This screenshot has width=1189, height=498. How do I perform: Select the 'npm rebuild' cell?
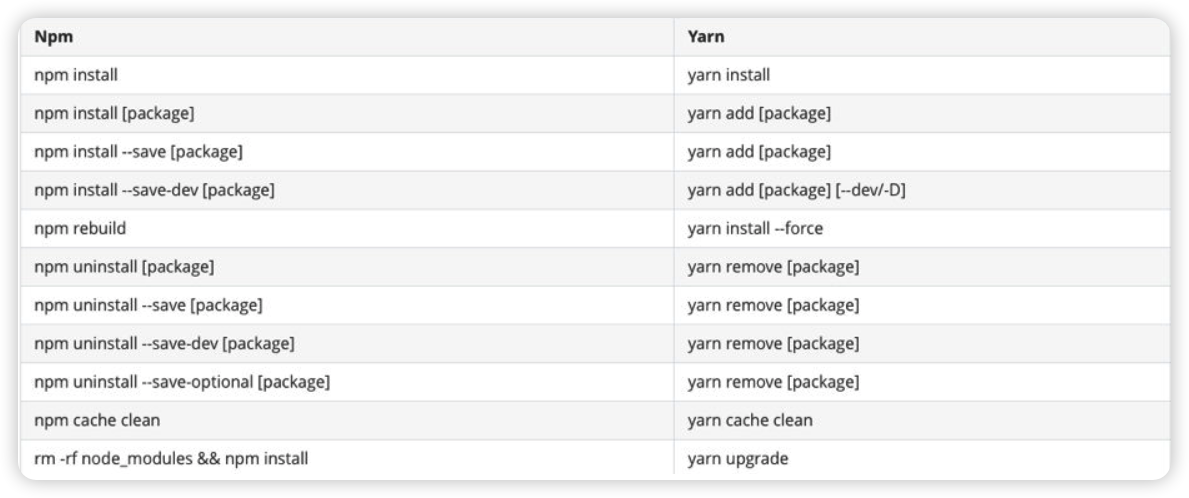point(347,228)
